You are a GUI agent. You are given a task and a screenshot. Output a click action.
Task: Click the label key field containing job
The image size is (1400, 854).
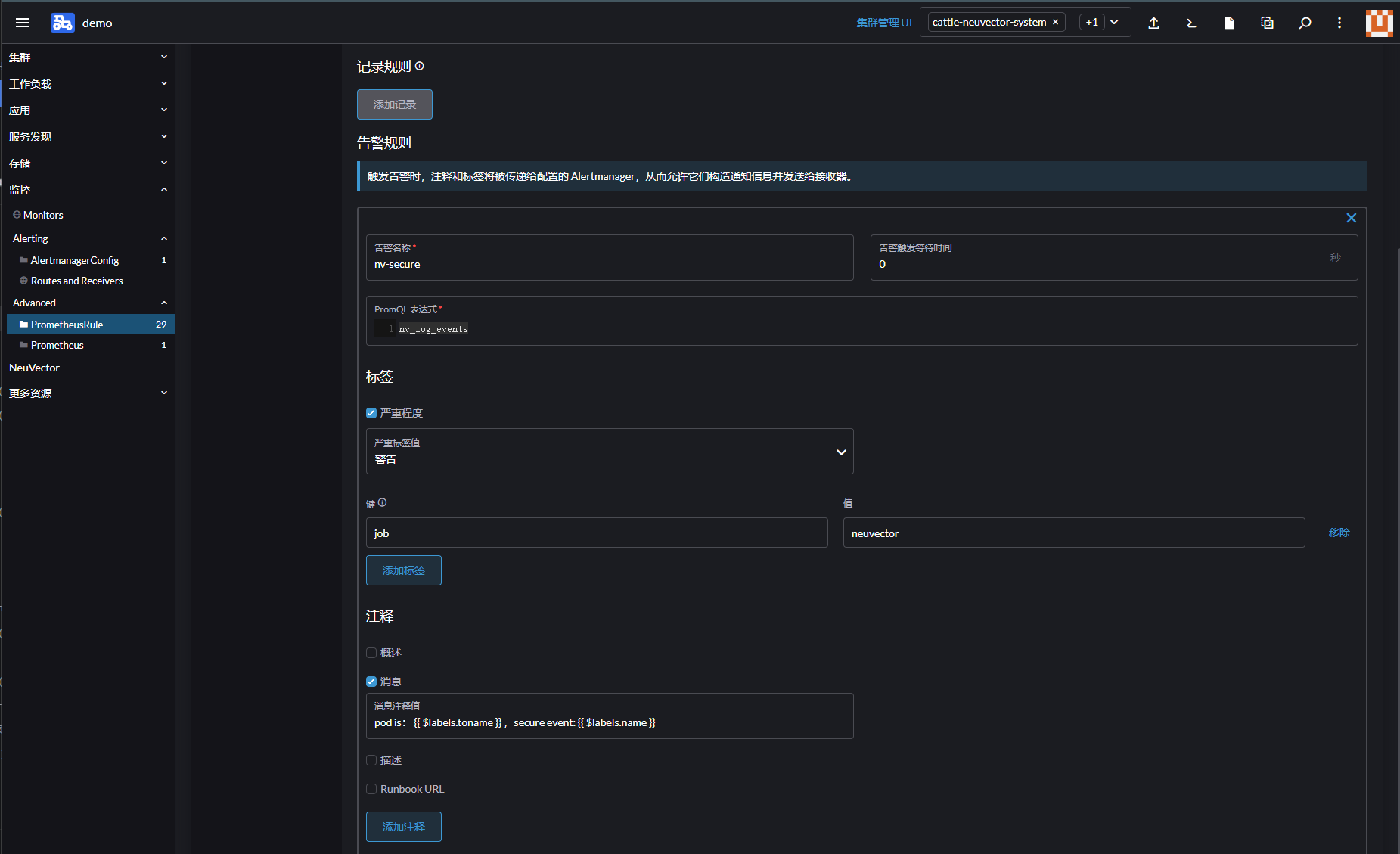tap(597, 533)
